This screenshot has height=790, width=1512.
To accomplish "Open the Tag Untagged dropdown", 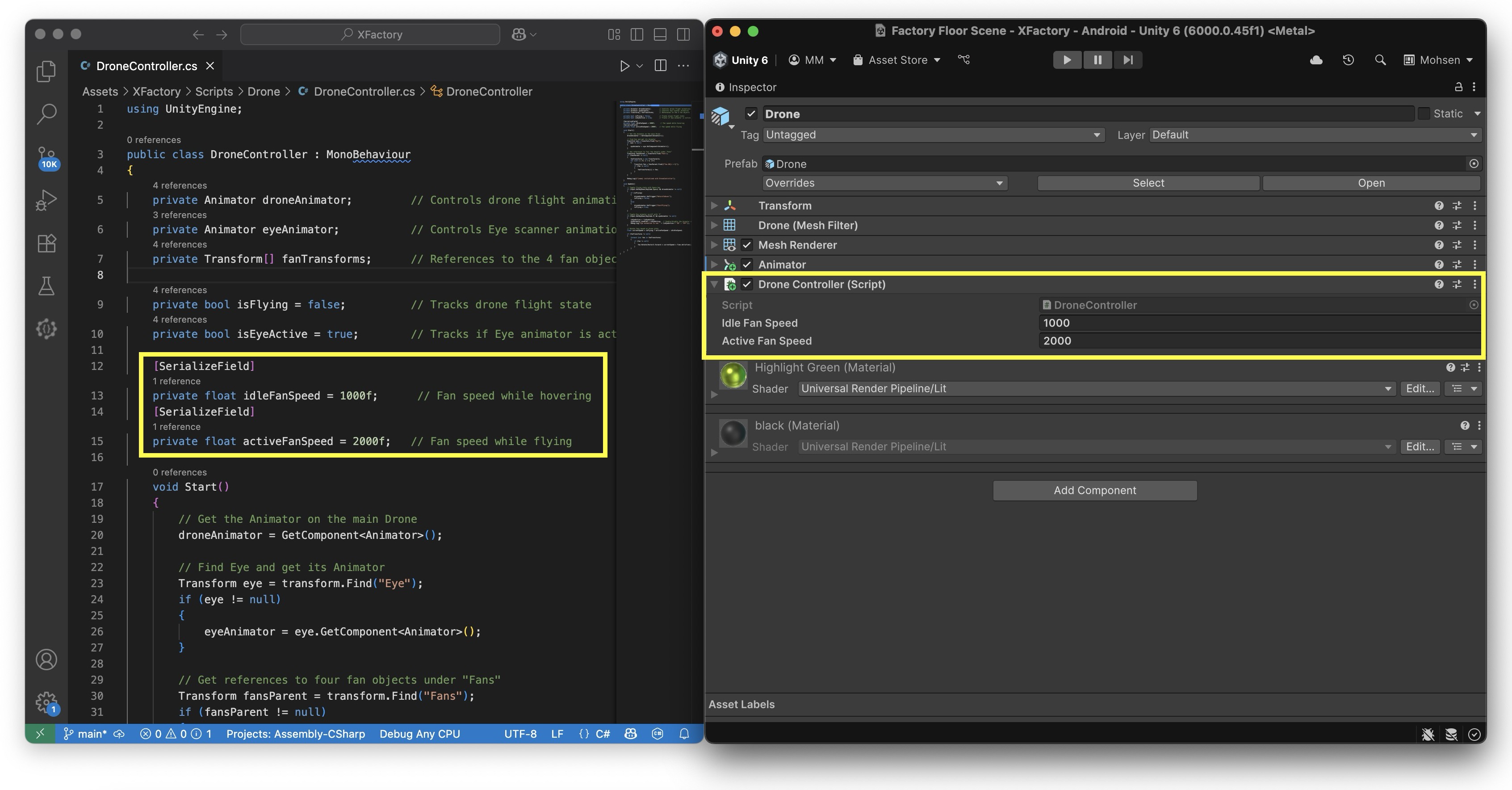I will point(933,135).
